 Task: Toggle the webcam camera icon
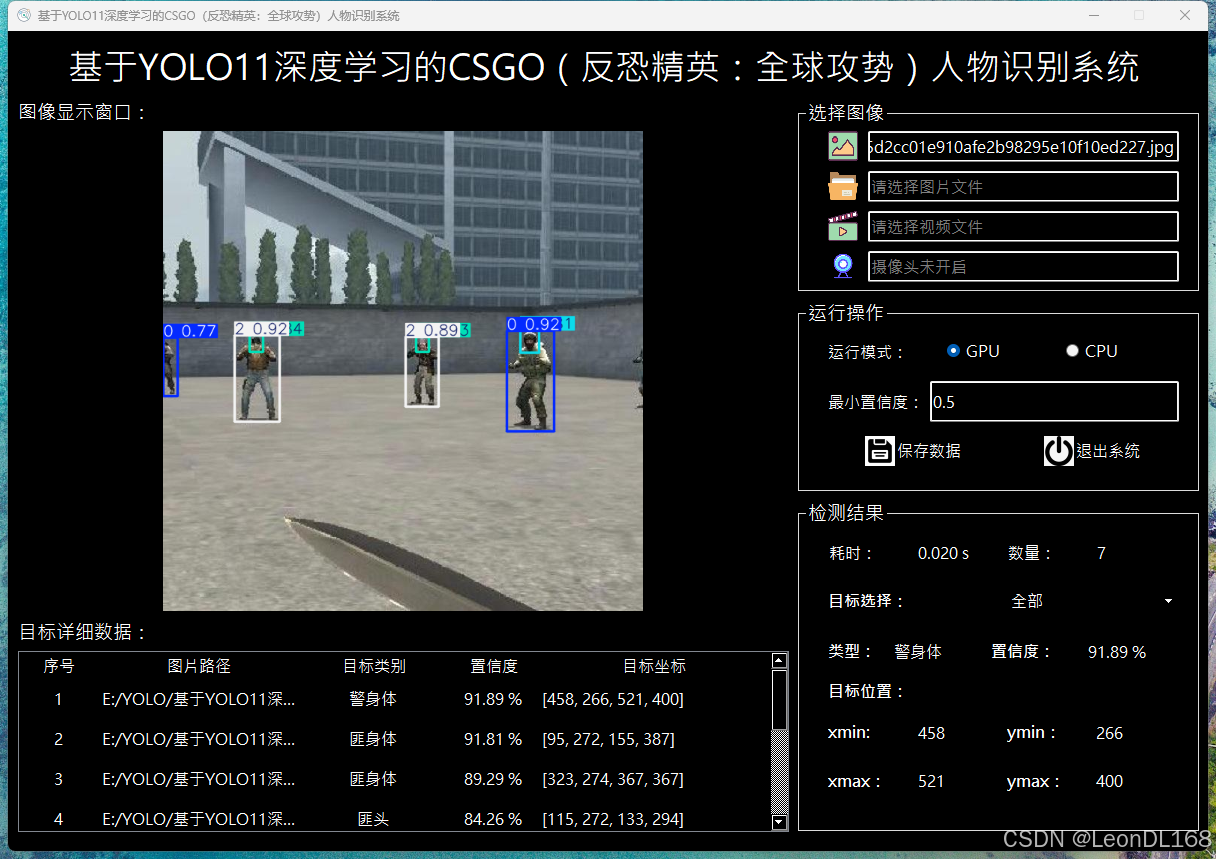(843, 266)
